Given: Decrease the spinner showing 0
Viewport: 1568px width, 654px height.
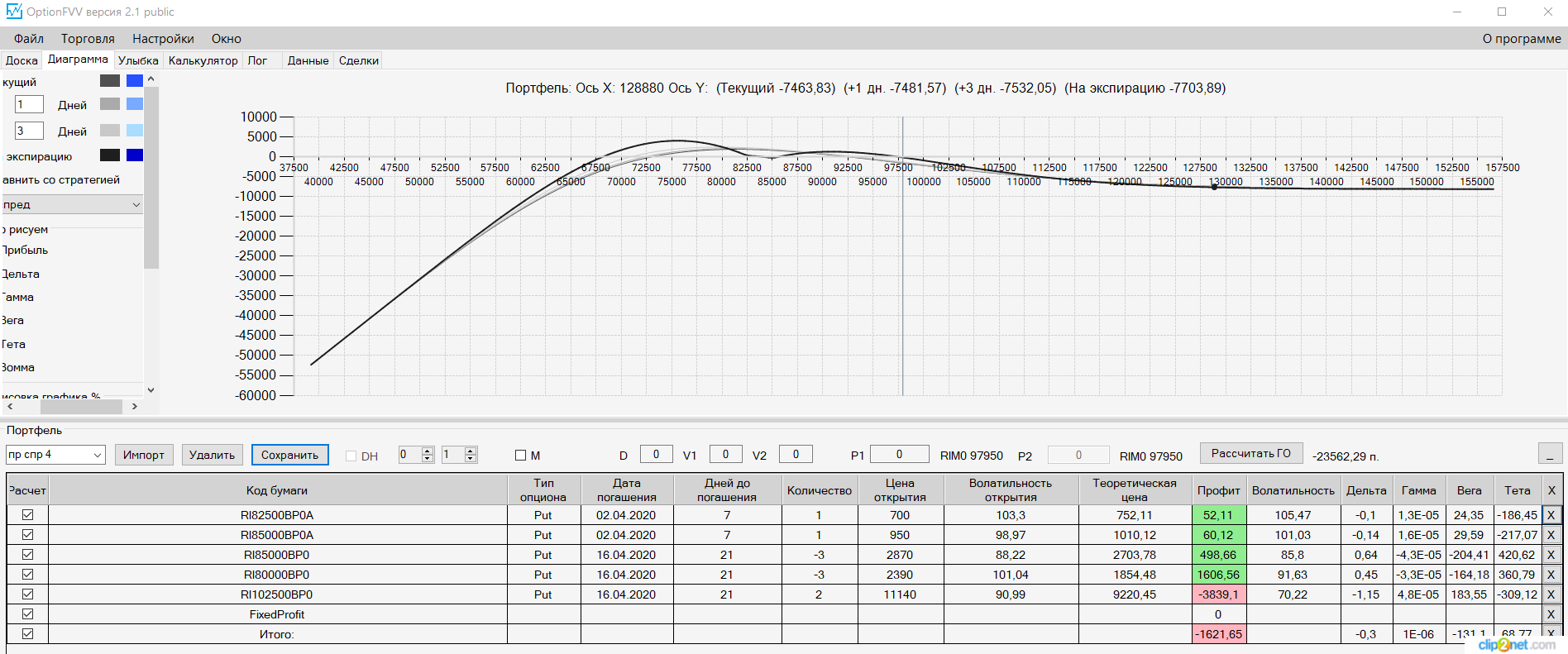Looking at the screenshot, I should (428, 459).
